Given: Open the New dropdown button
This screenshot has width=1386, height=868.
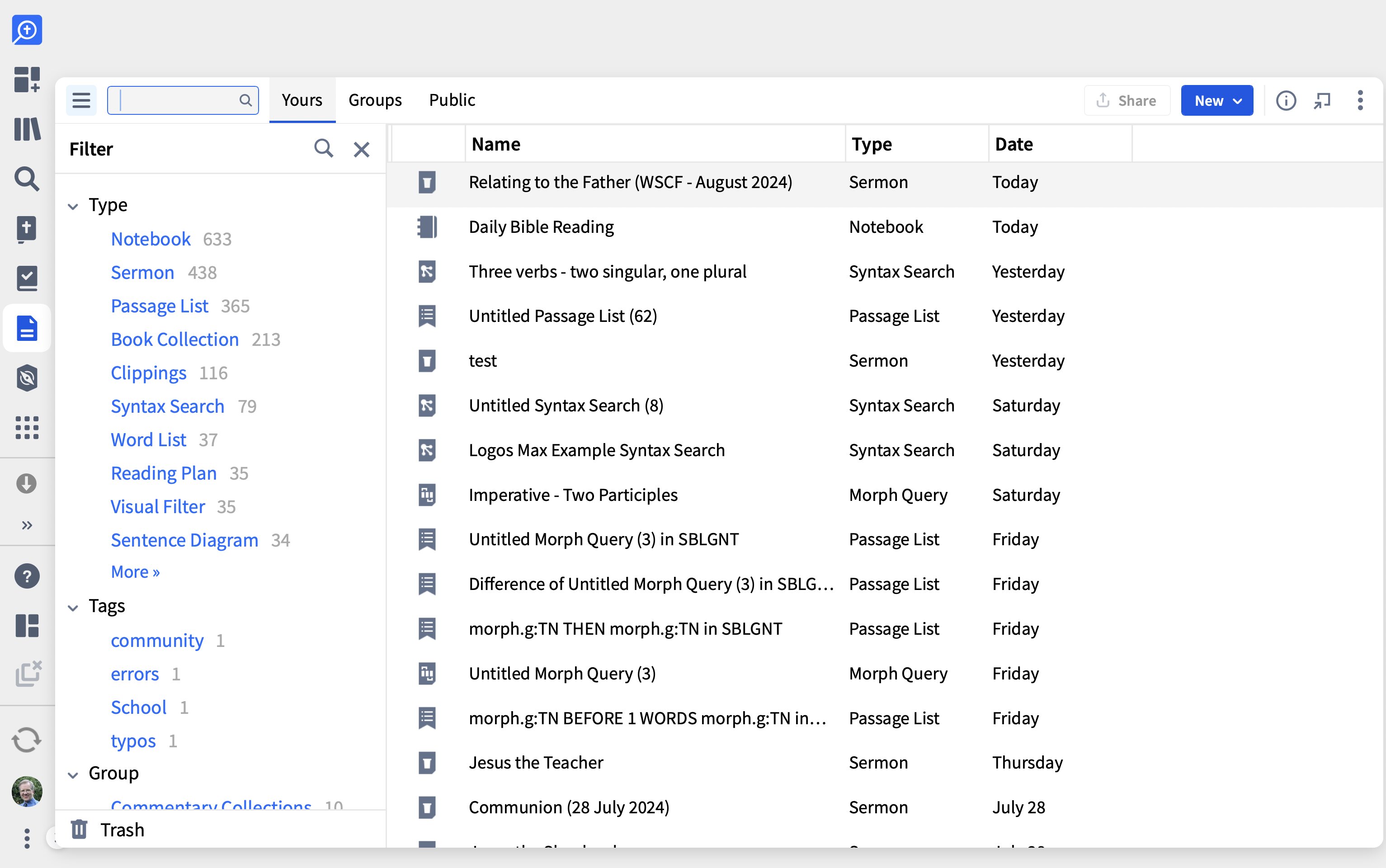Looking at the screenshot, I should tap(1216, 100).
